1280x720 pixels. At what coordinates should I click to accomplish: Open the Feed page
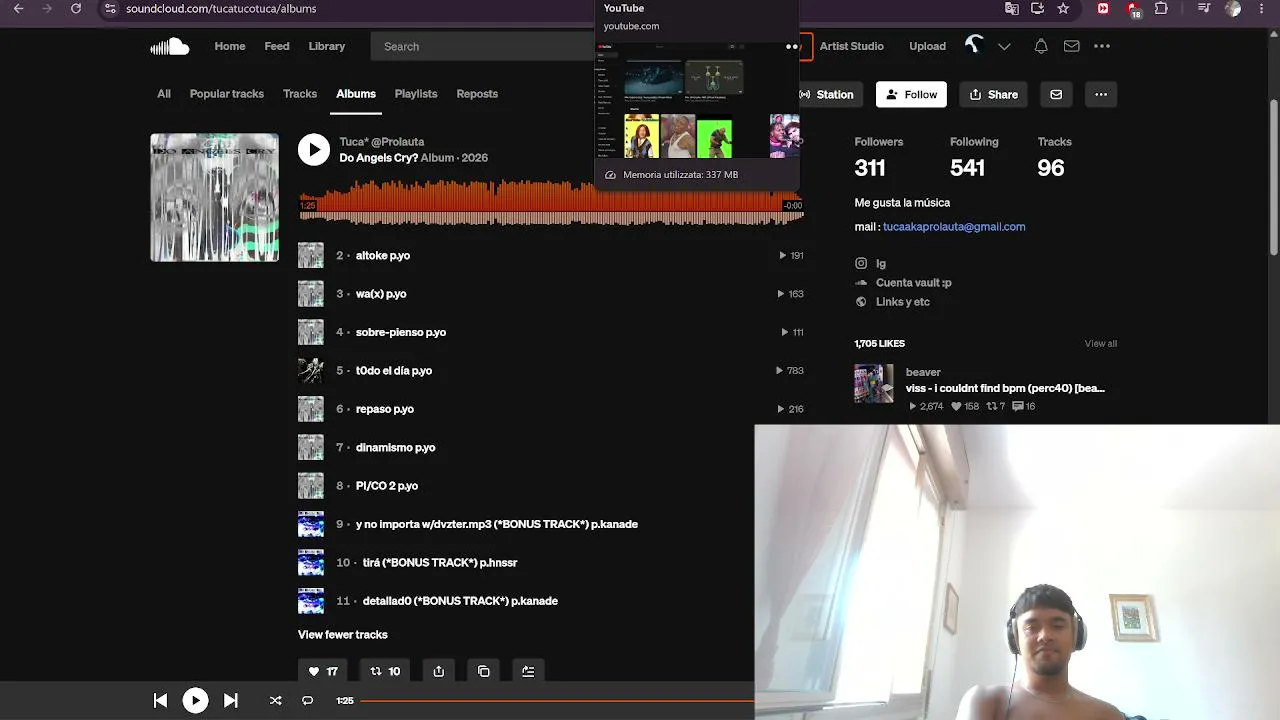(x=277, y=46)
